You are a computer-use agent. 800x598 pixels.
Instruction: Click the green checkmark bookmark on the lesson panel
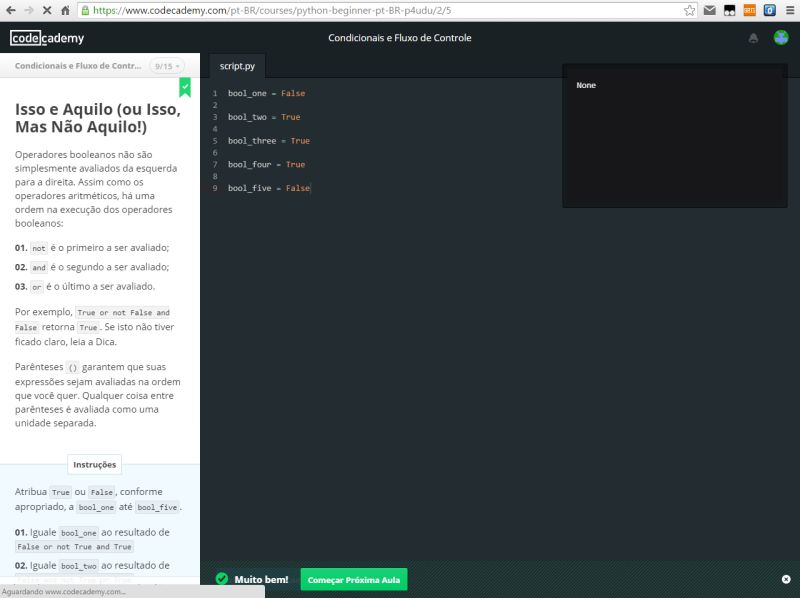click(x=185, y=89)
